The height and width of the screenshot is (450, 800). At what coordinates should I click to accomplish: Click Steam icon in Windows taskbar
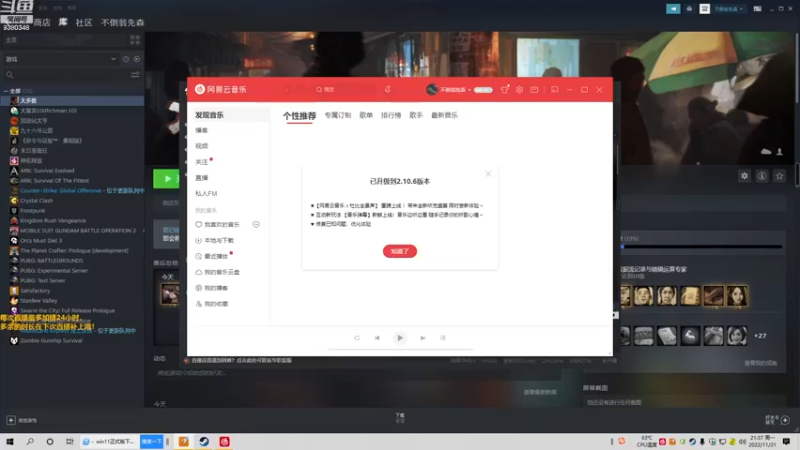click(x=204, y=441)
